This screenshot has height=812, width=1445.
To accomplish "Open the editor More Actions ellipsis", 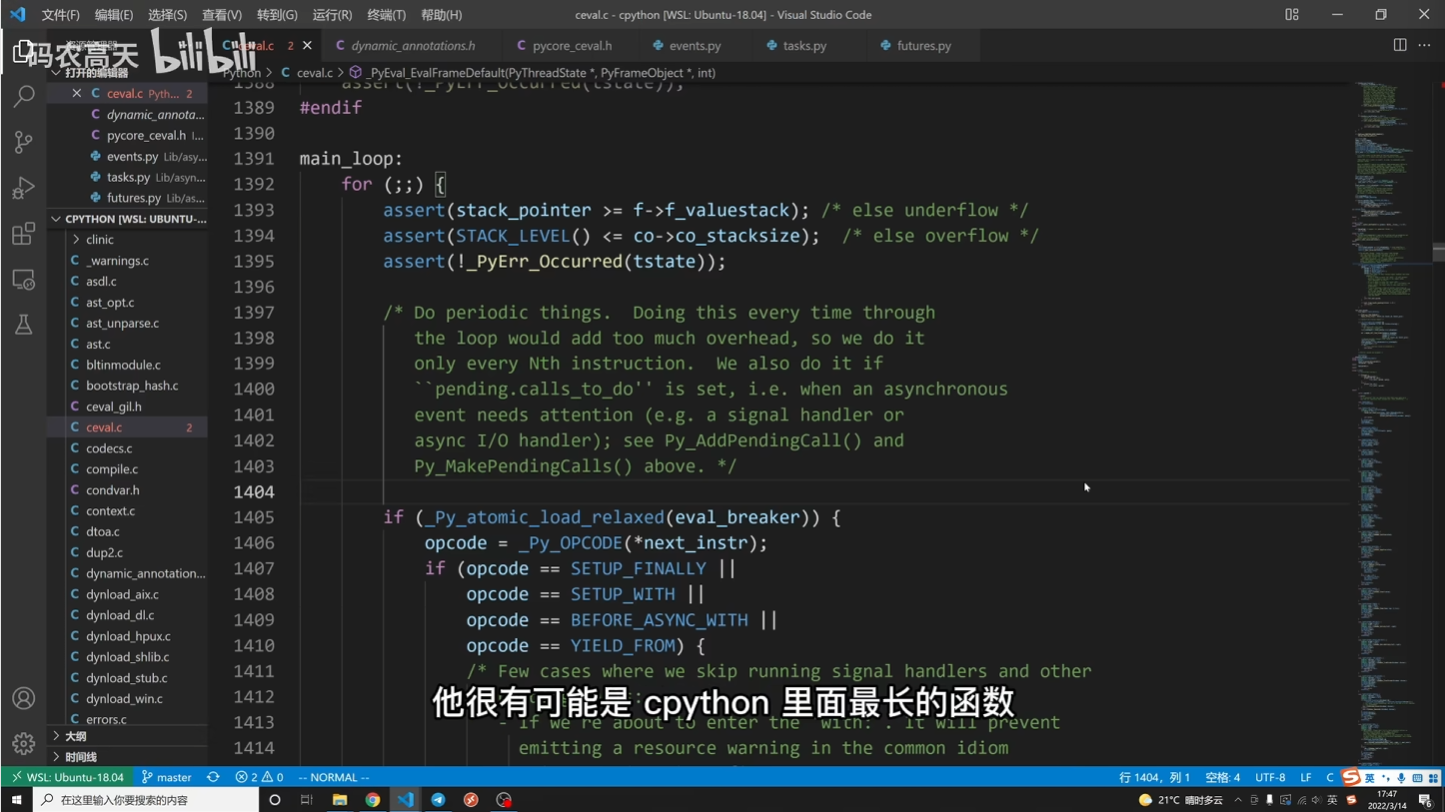I will (1425, 46).
